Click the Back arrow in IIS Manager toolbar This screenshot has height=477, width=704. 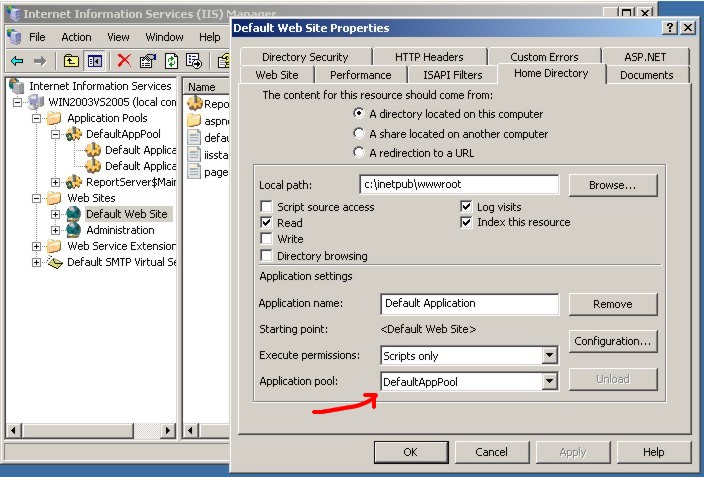tap(17, 61)
